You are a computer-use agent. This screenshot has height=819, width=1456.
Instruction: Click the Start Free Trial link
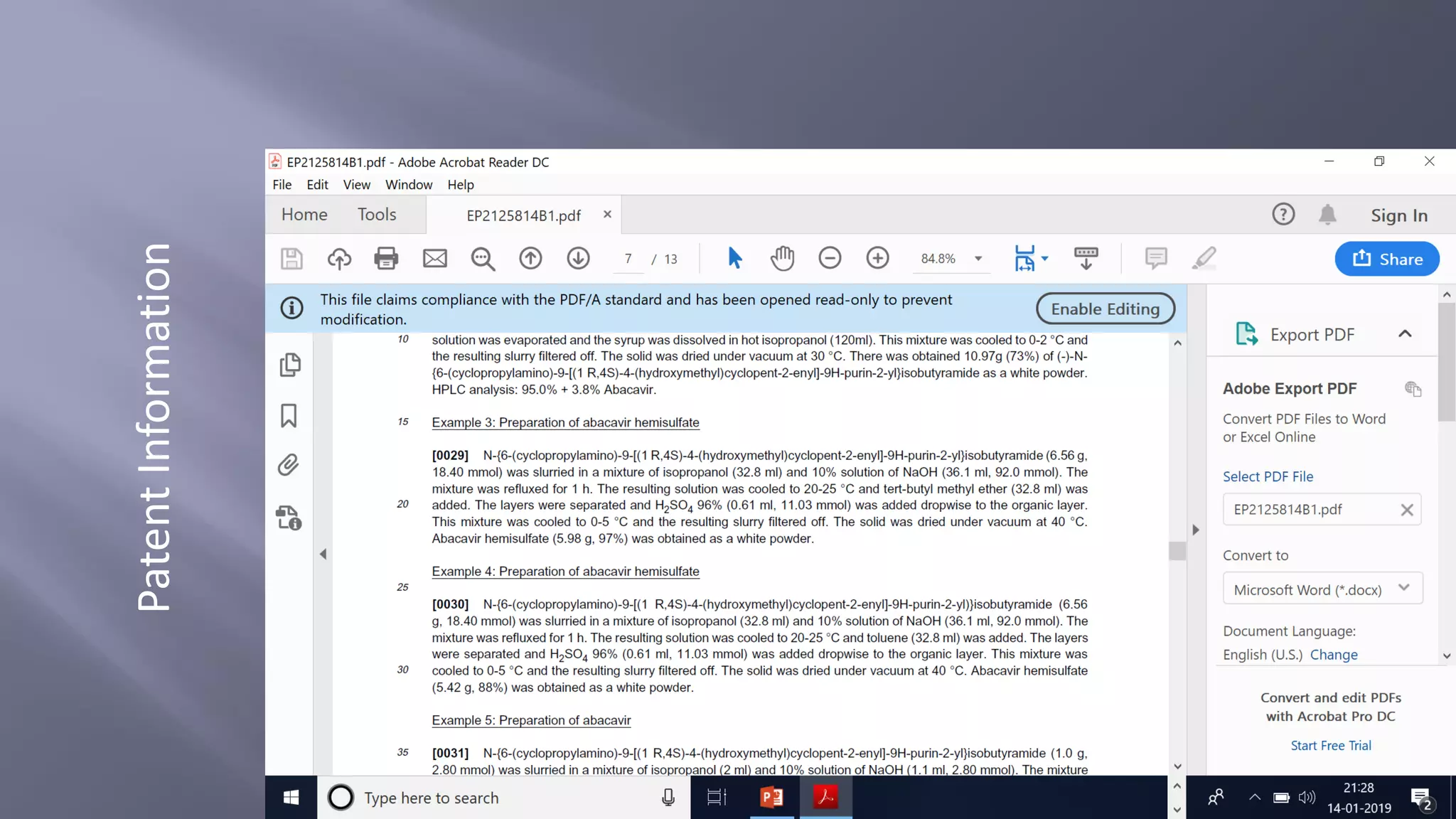(1331, 746)
